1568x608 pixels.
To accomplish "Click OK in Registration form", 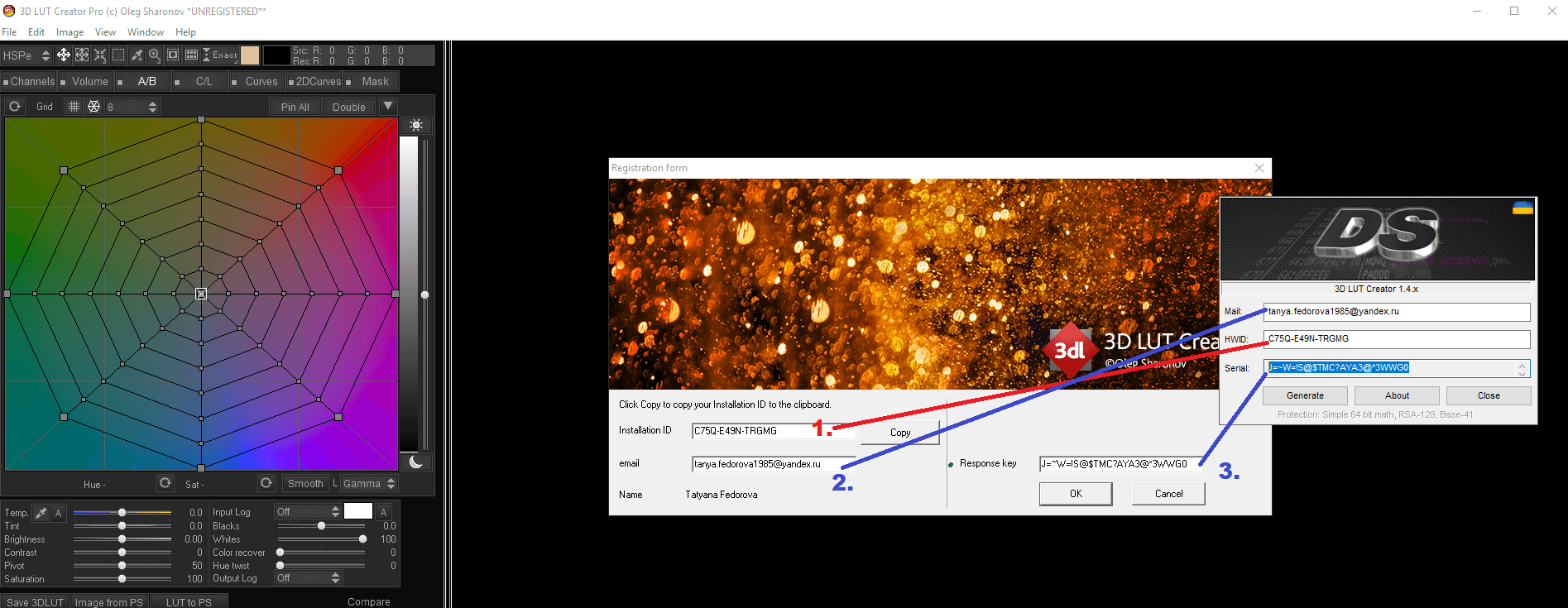I will [1076, 494].
